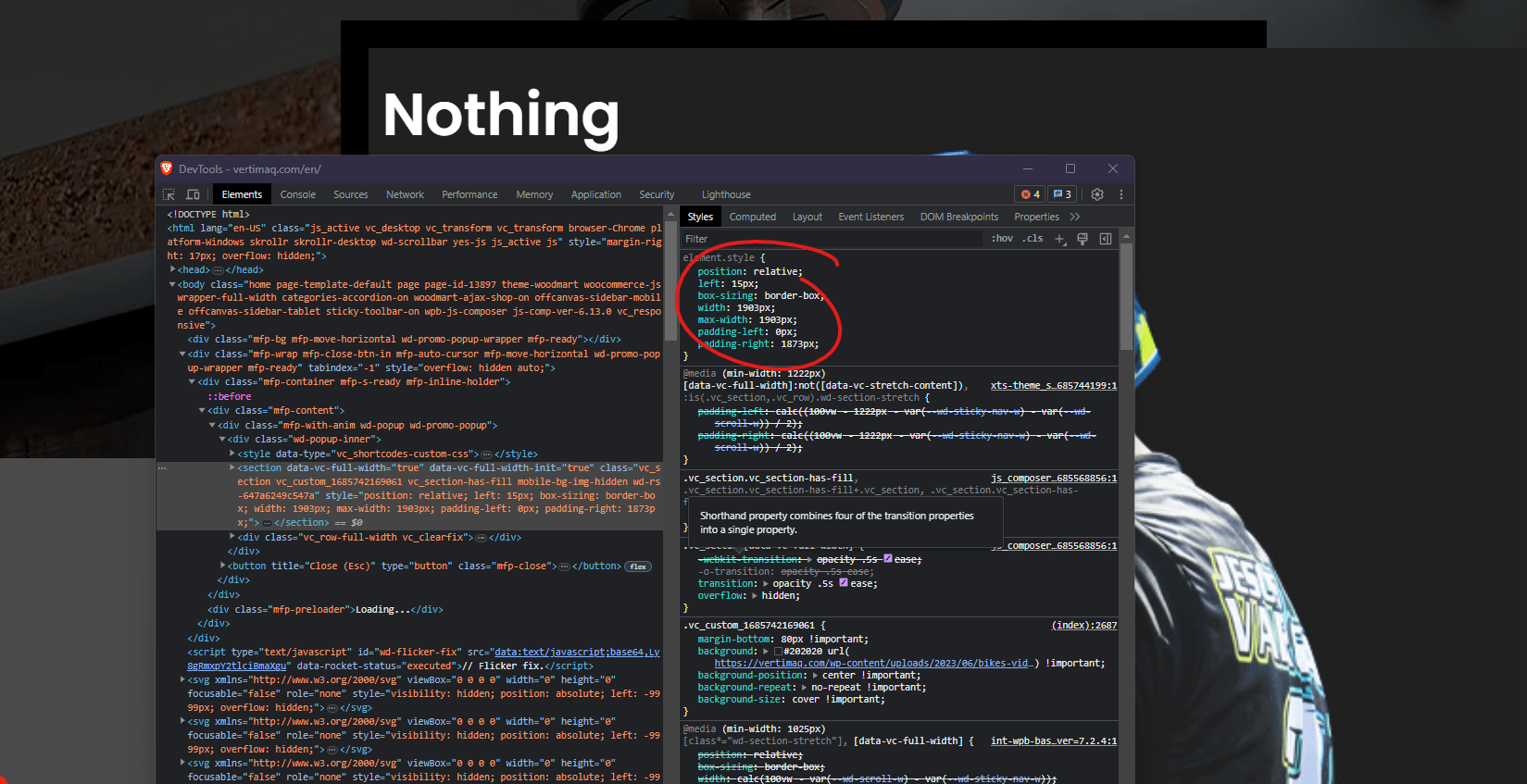Image resolution: width=1527 pixels, height=784 pixels.
Task: Click ellipsis in vc_row-full-width div
Action: point(481,538)
